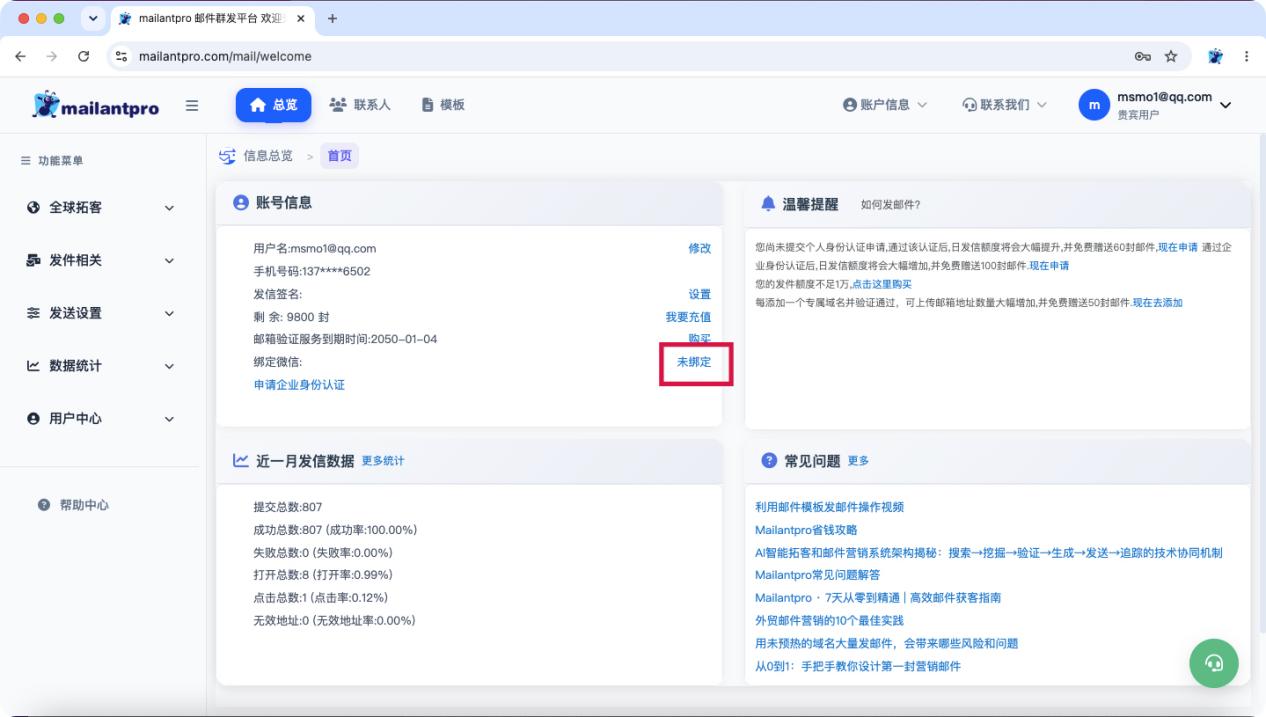The image size is (1266, 717).
Task: Click the mailantpro extension icon in toolbar
Action: [x=1216, y=56]
